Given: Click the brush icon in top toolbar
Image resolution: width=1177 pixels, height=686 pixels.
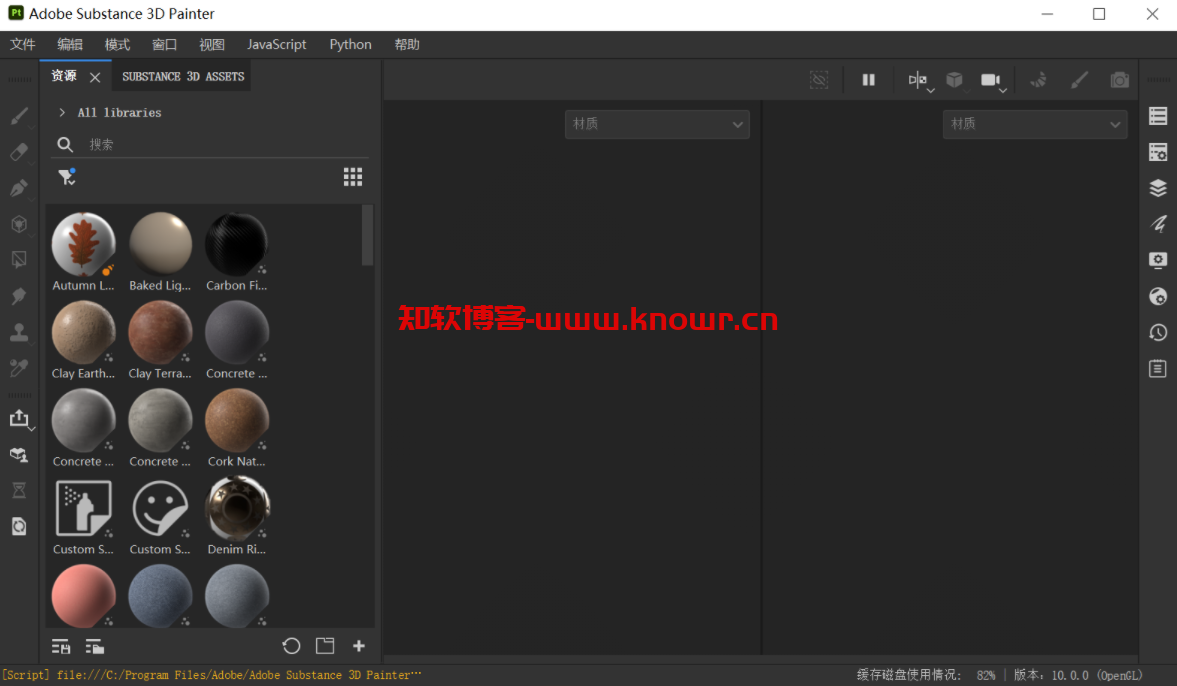Looking at the screenshot, I should coord(1079,80).
